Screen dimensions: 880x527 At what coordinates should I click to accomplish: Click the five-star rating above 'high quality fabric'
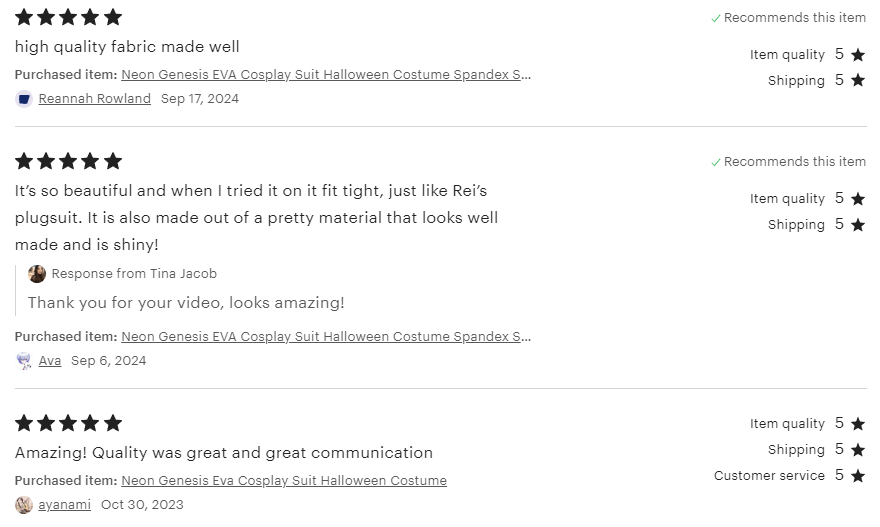coord(68,17)
